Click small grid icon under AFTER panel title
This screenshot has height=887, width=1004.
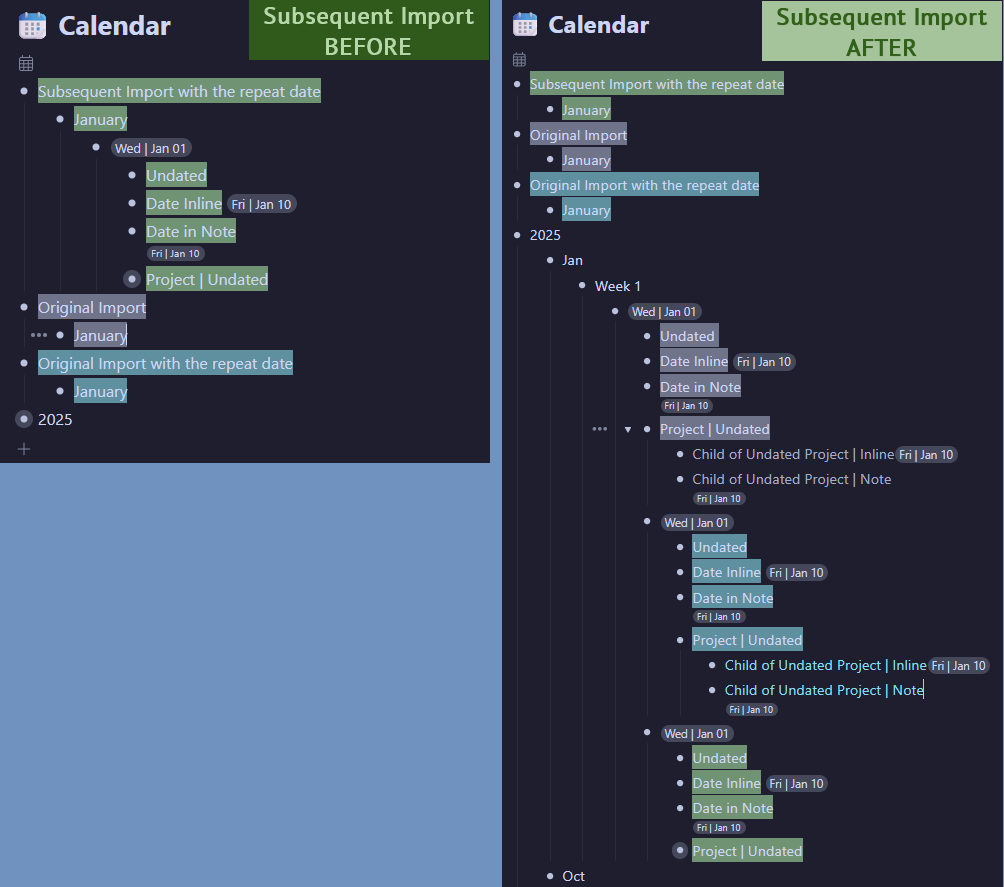[x=519, y=60]
